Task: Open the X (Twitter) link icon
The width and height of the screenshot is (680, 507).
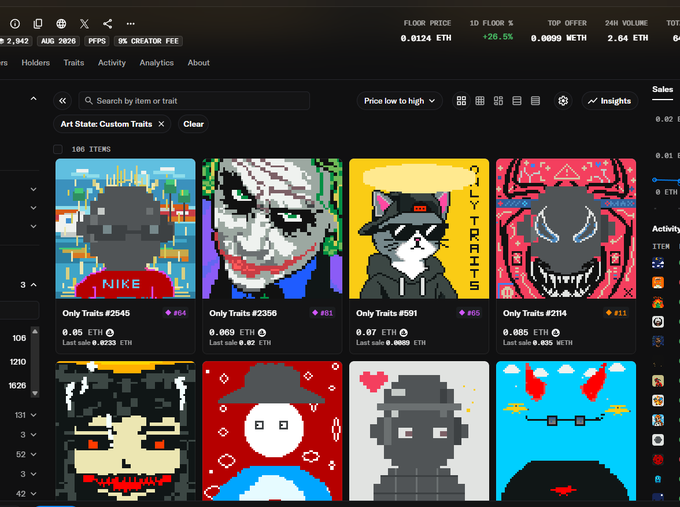Action: 84,23
